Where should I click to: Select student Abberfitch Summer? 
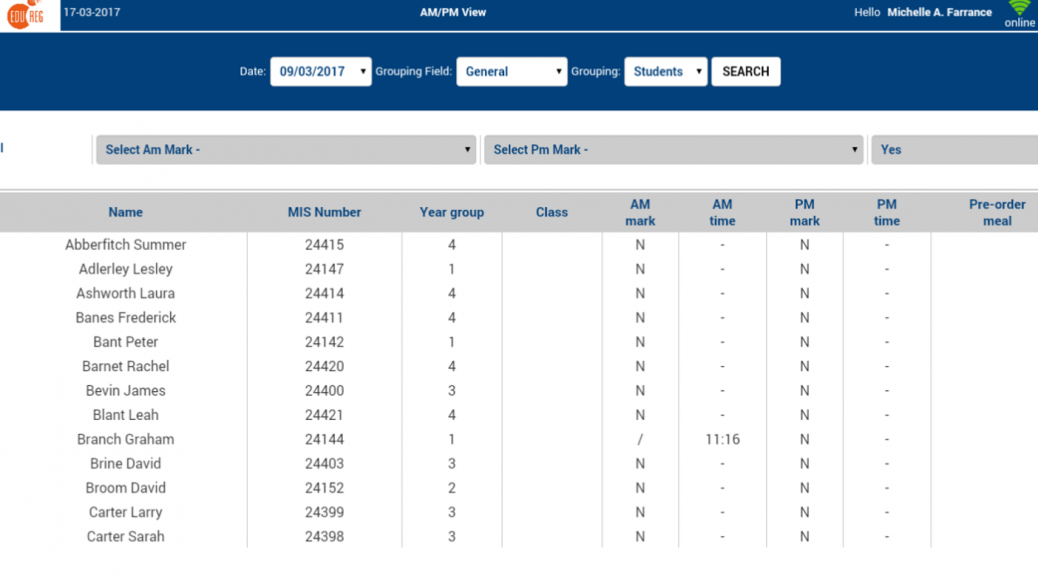[126, 245]
